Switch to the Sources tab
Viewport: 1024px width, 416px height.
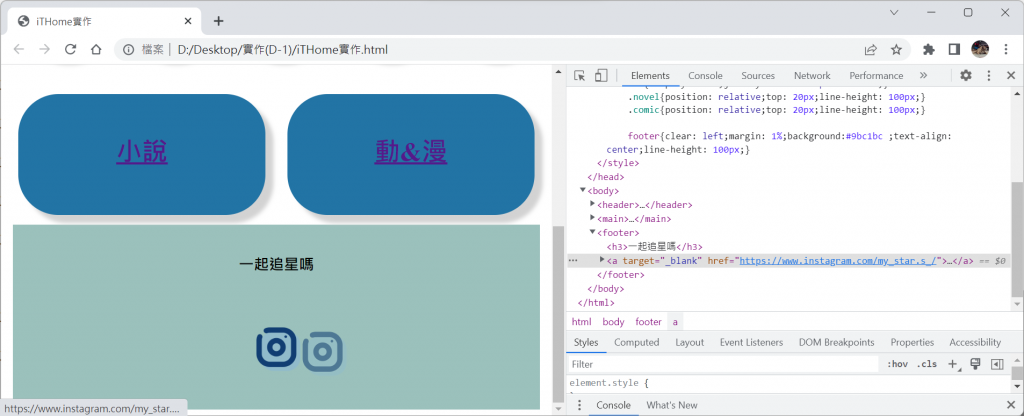pyautogui.click(x=758, y=76)
